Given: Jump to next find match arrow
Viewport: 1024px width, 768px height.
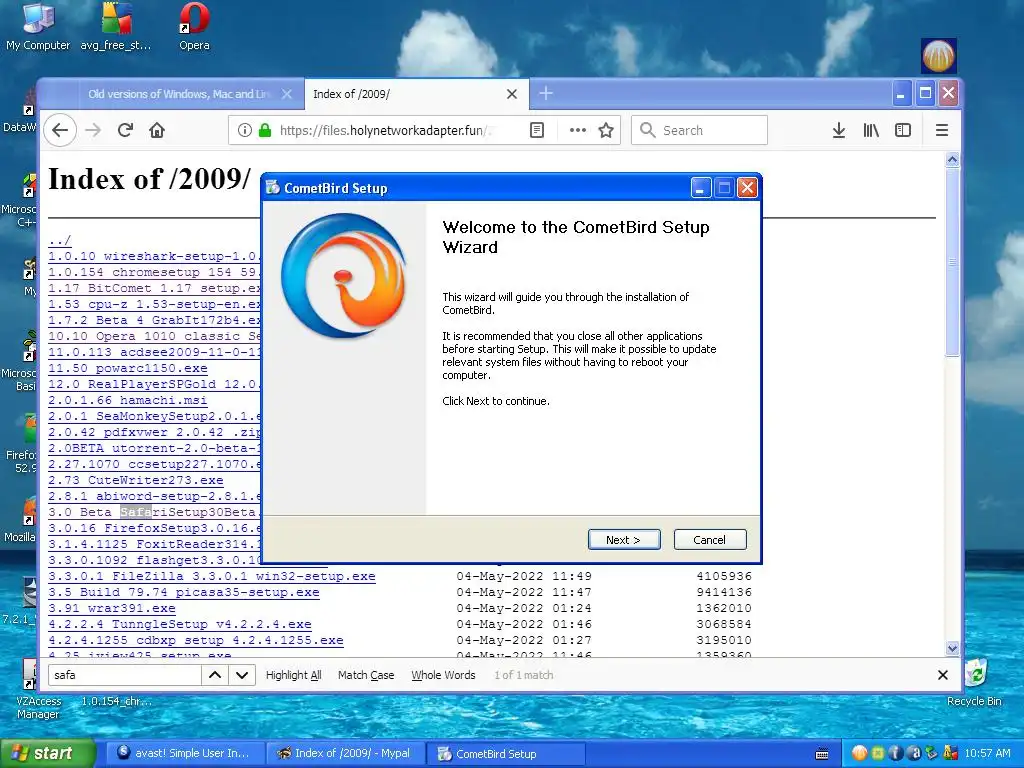Looking at the screenshot, I should click(242, 675).
